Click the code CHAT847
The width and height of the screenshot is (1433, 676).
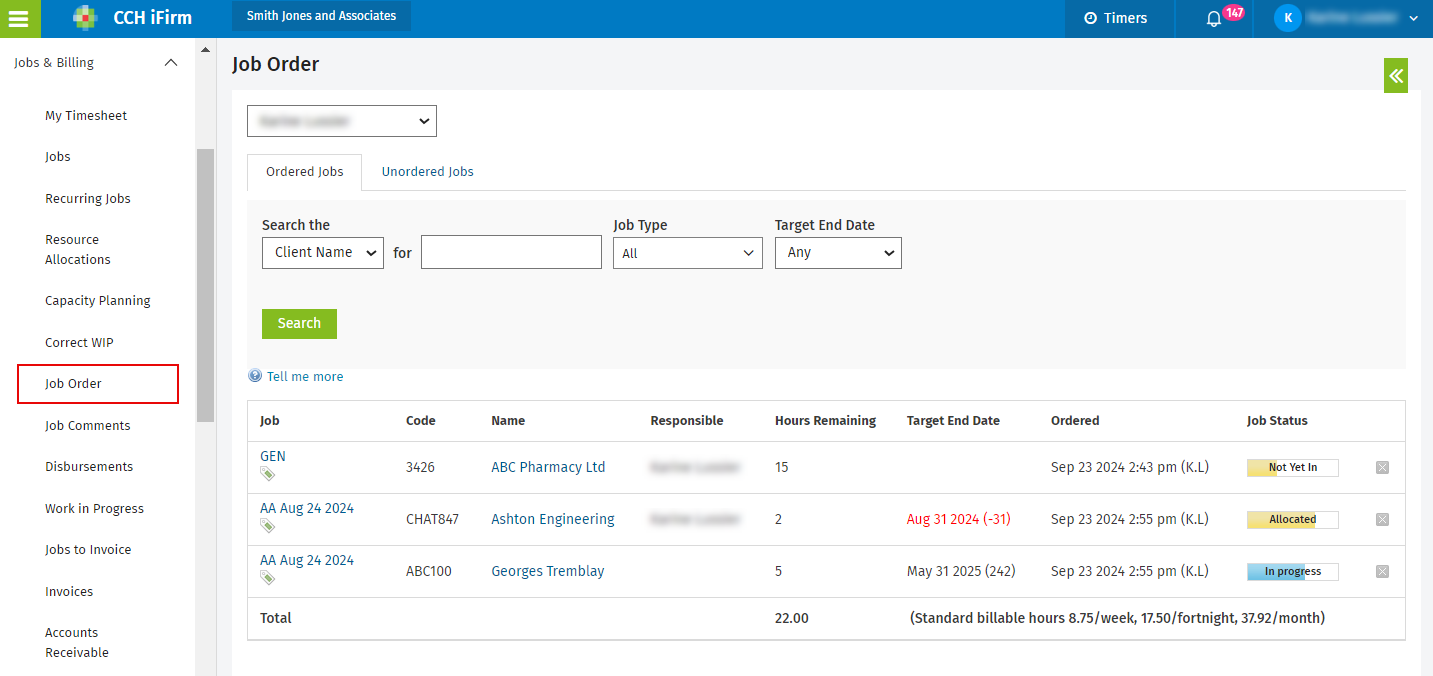pyautogui.click(x=433, y=519)
